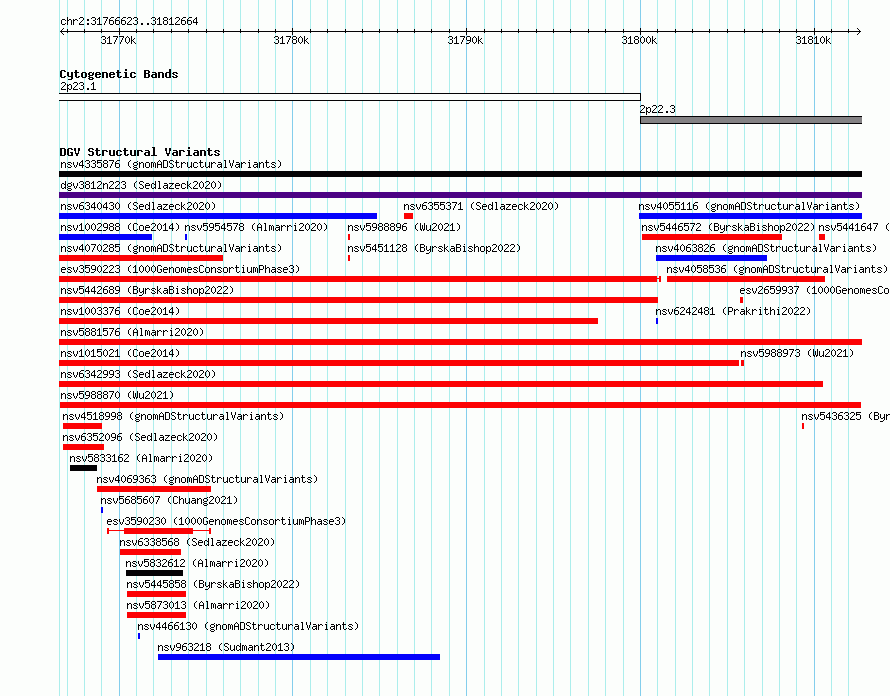
Task: Click nsv5833162 Almarri2020 label
Action: (141, 458)
